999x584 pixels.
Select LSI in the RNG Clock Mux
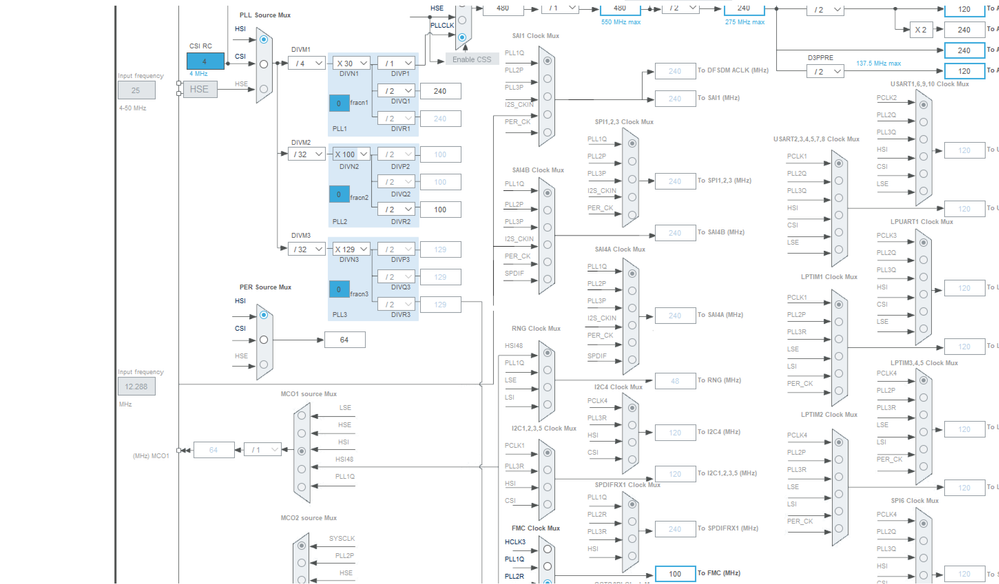coord(547,404)
